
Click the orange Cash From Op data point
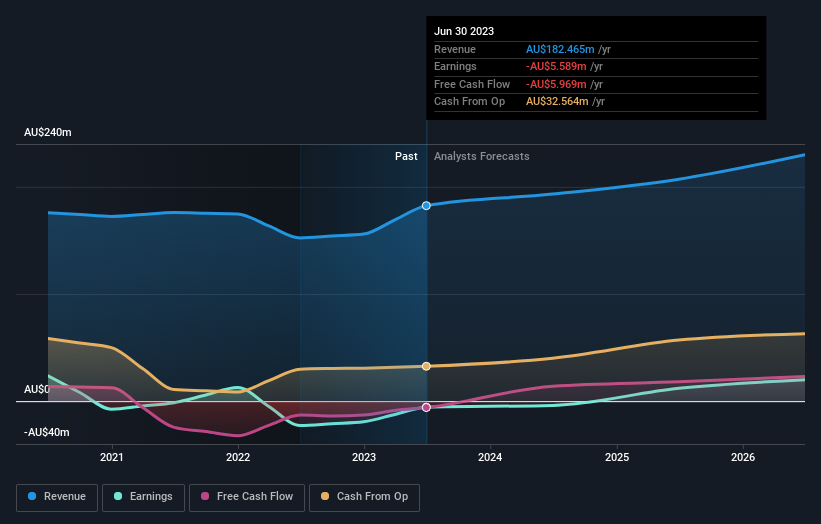tap(426, 366)
